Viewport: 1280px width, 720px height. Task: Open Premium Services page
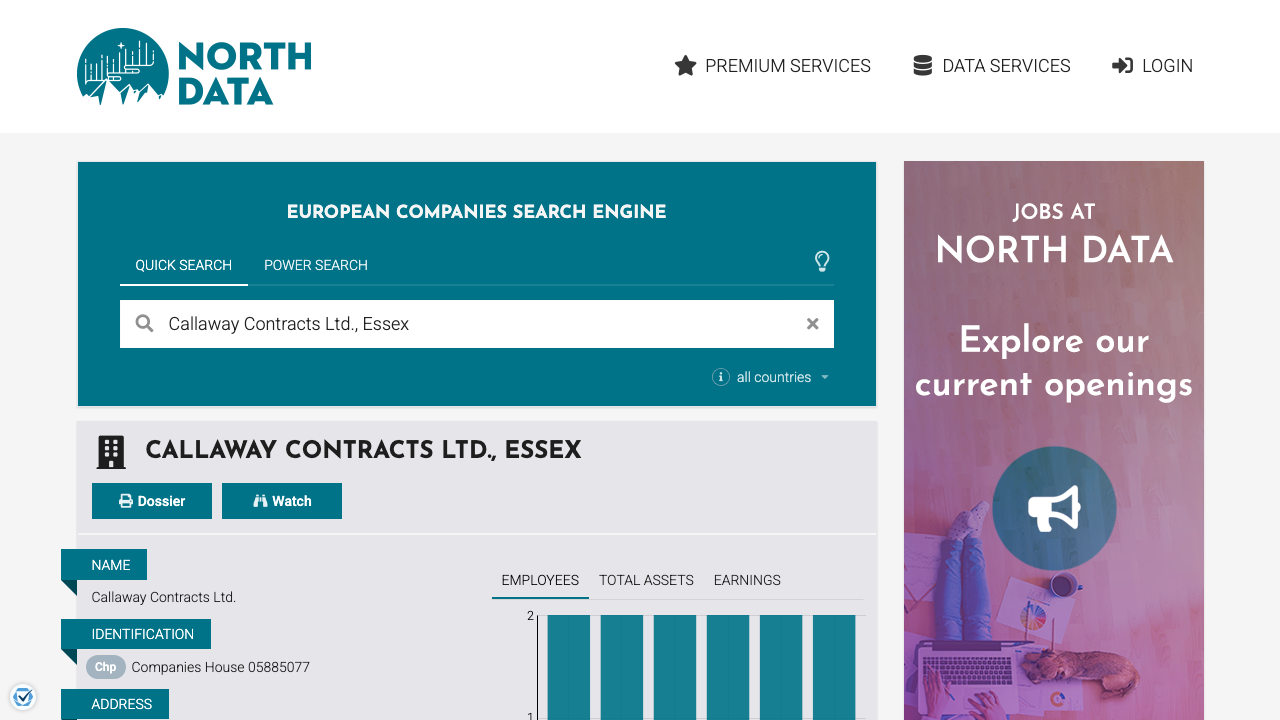click(x=773, y=66)
